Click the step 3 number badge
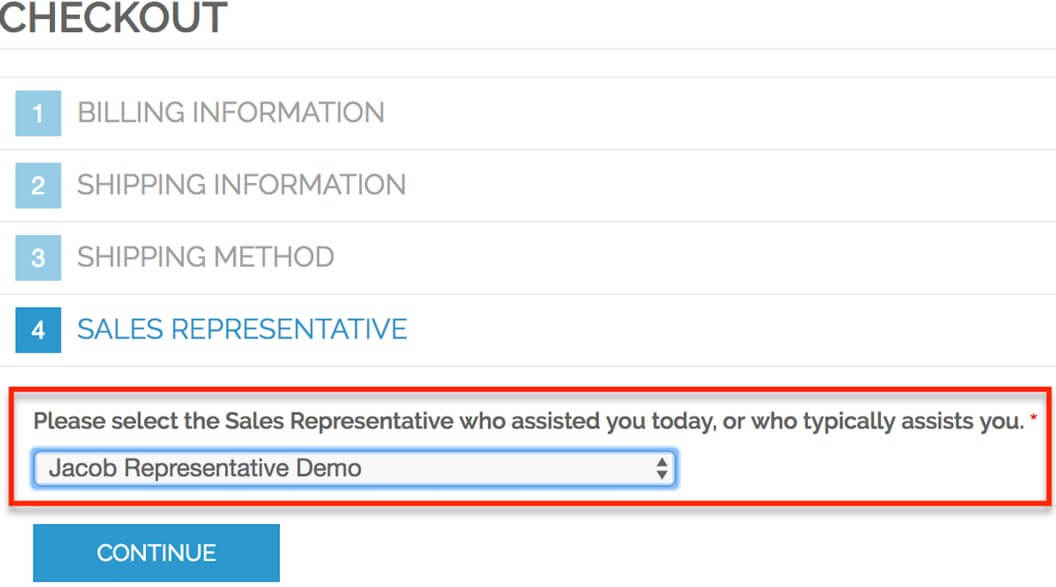The width and height of the screenshot is (1056, 587). (x=38, y=258)
